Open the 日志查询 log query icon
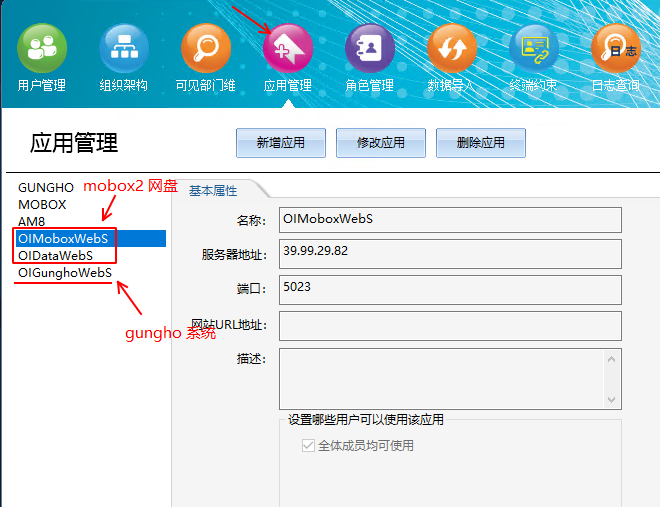This screenshot has height=507, width=660. 615,48
